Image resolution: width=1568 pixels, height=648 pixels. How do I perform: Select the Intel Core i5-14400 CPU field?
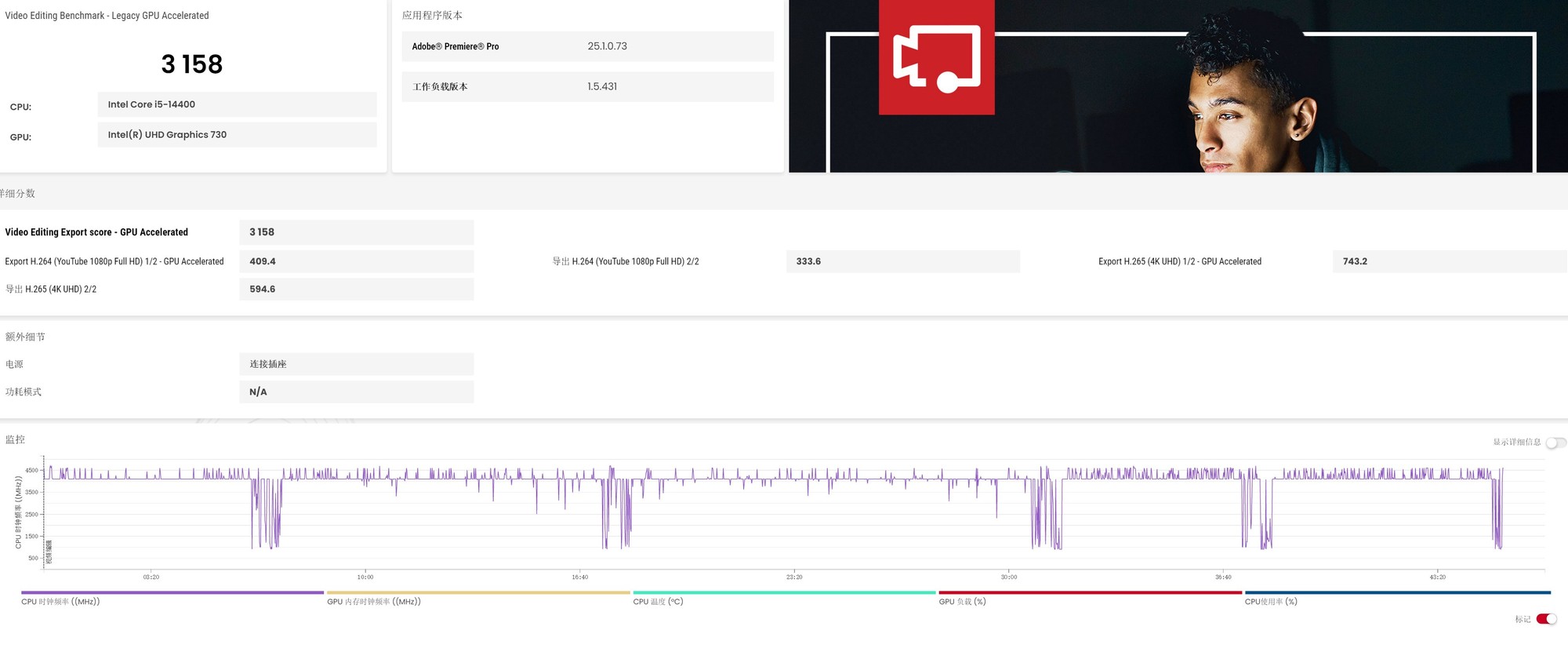(237, 104)
